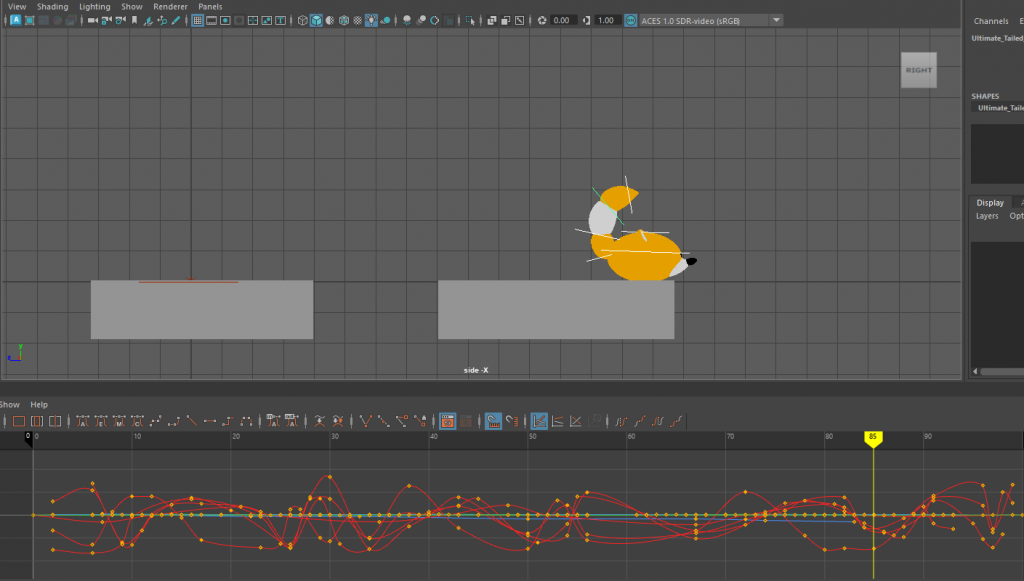This screenshot has height=581, width=1024.
Task: Toggle Wireframe on Shaded icon
Action: 344,20
